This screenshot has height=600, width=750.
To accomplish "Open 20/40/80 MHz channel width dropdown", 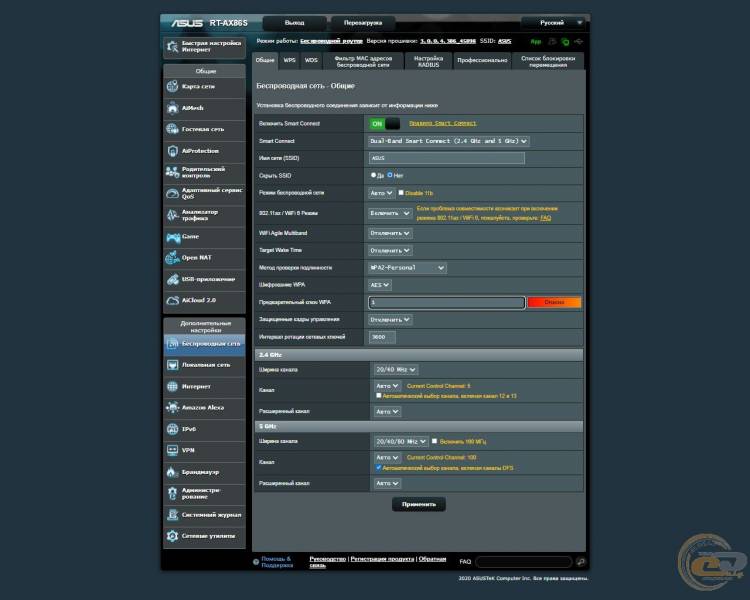I will click(401, 441).
